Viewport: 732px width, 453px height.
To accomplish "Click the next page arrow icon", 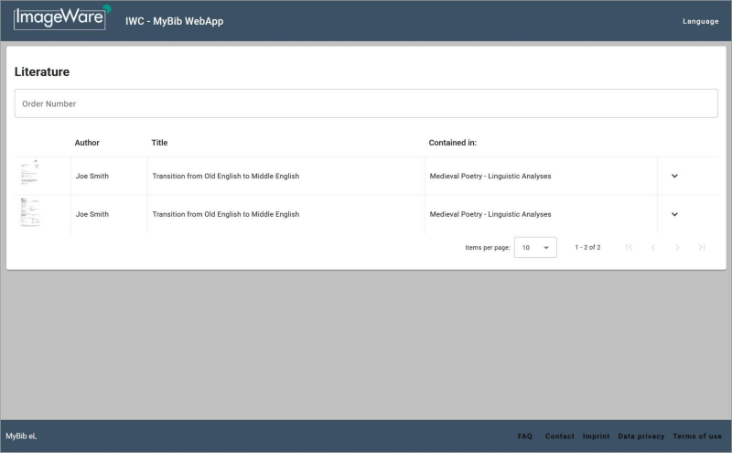I will coord(677,247).
